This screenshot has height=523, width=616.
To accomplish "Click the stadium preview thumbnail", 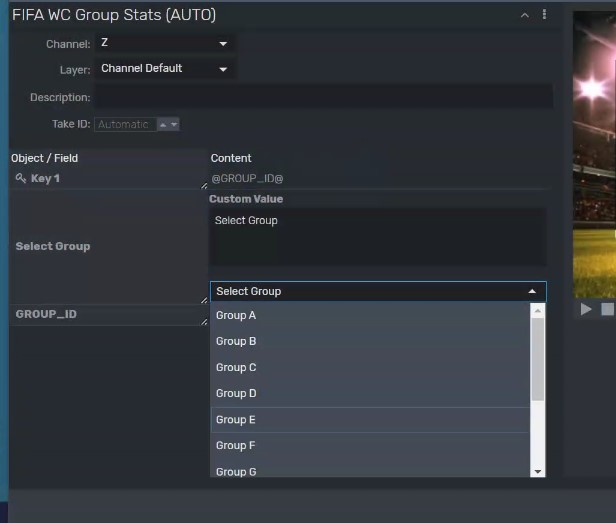I will point(594,154).
